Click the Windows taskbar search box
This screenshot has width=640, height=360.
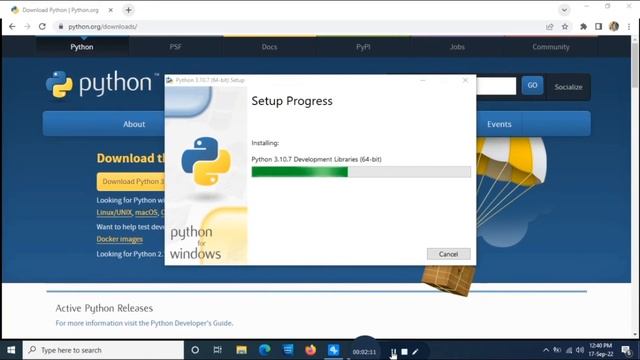pyautogui.click(x=103, y=350)
